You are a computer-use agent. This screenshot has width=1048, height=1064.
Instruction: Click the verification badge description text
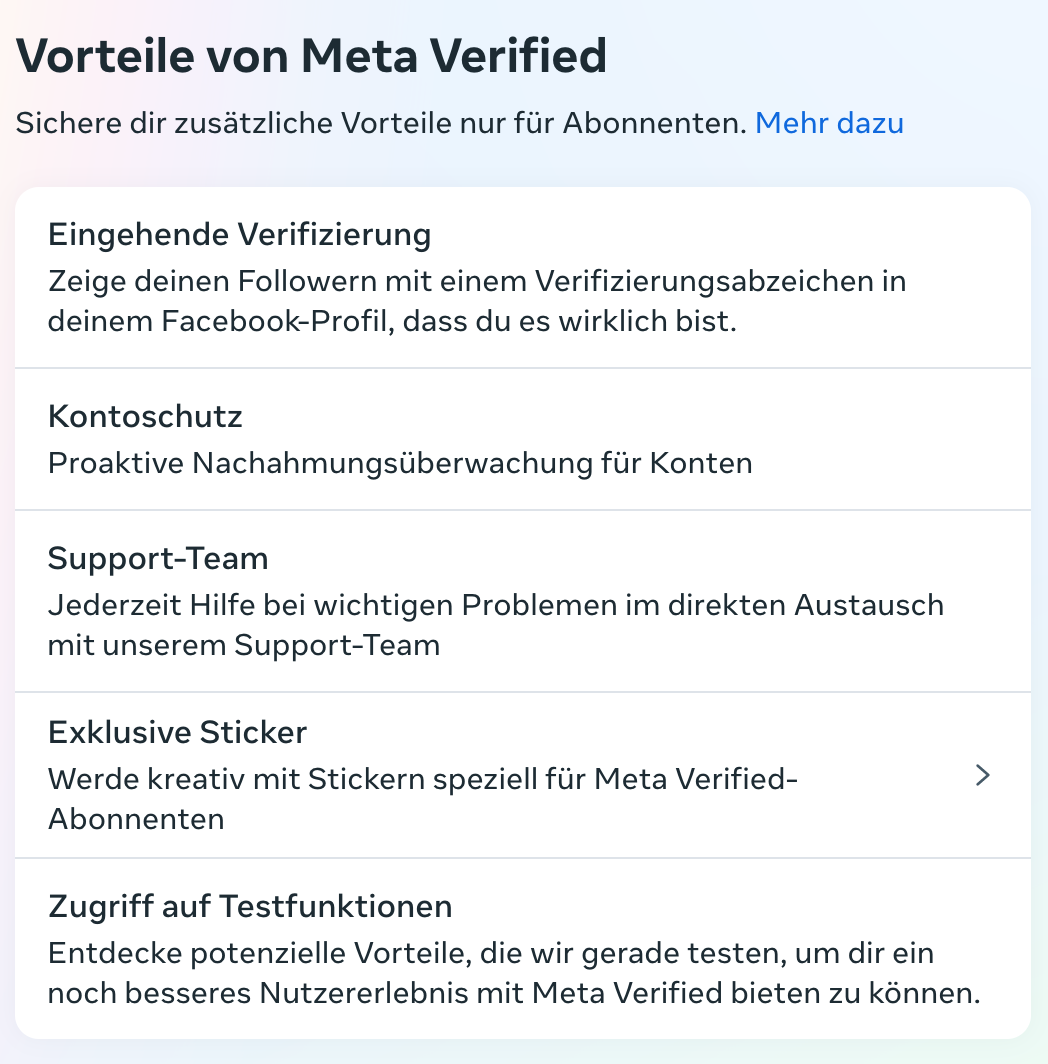point(477,301)
